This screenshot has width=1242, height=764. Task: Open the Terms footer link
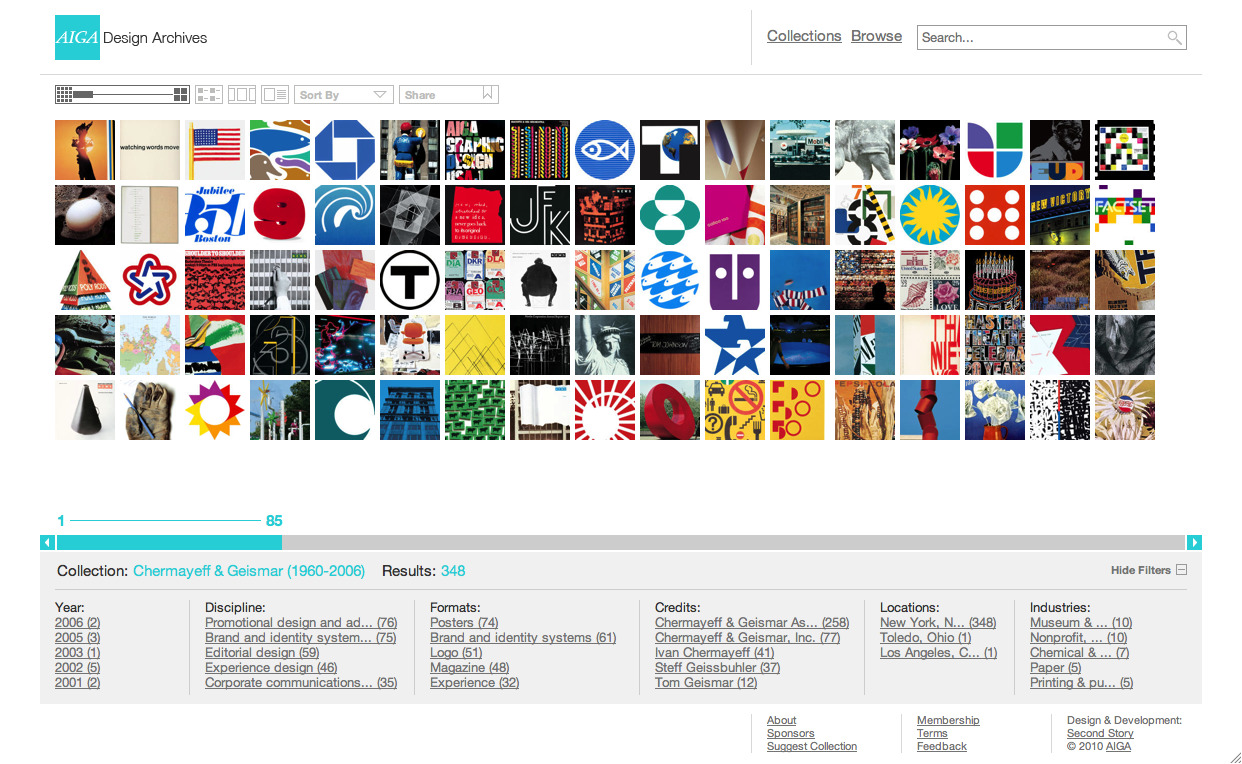pos(932,733)
